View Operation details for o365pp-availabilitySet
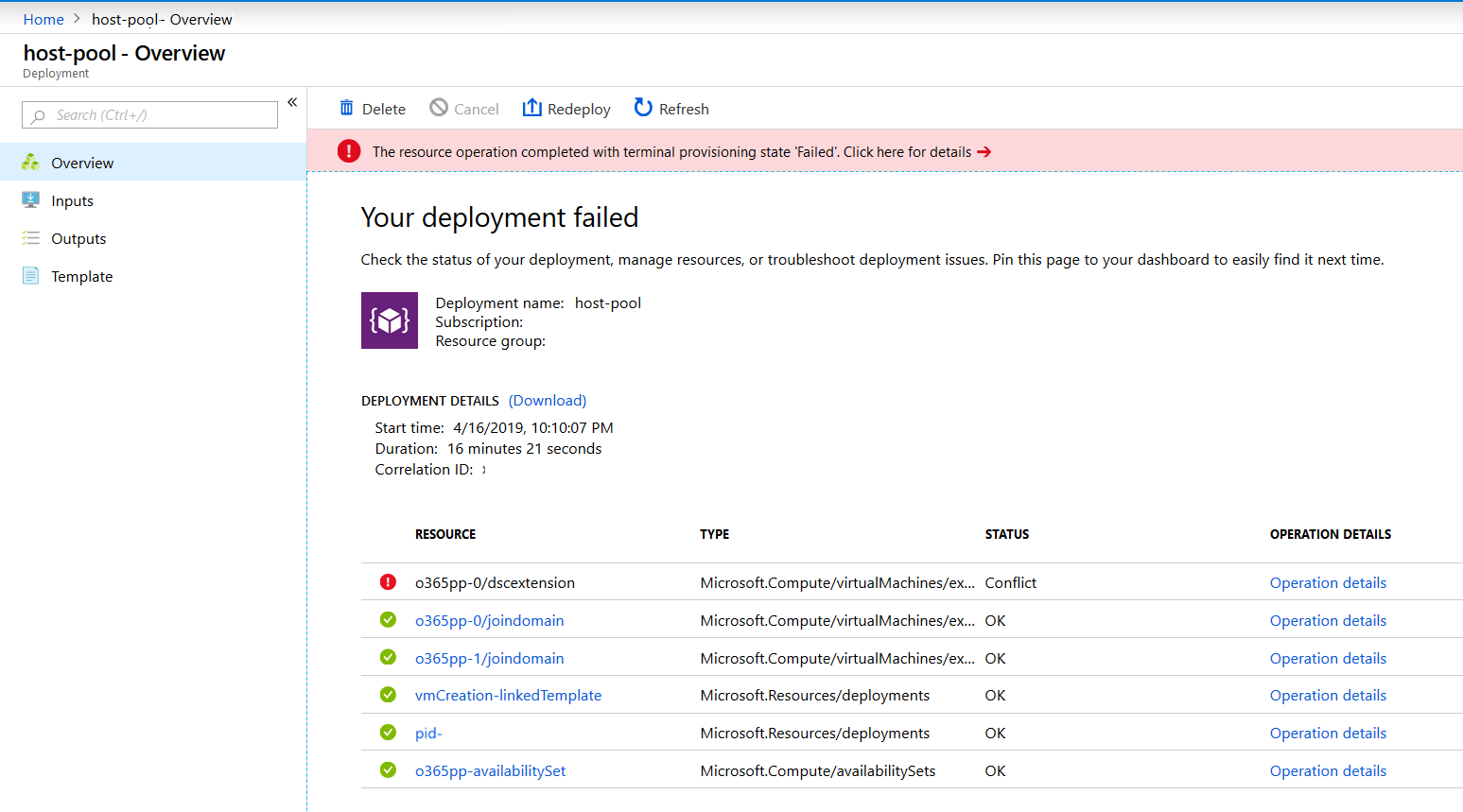Viewport: 1463px width, 812px height. (1328, 770)
